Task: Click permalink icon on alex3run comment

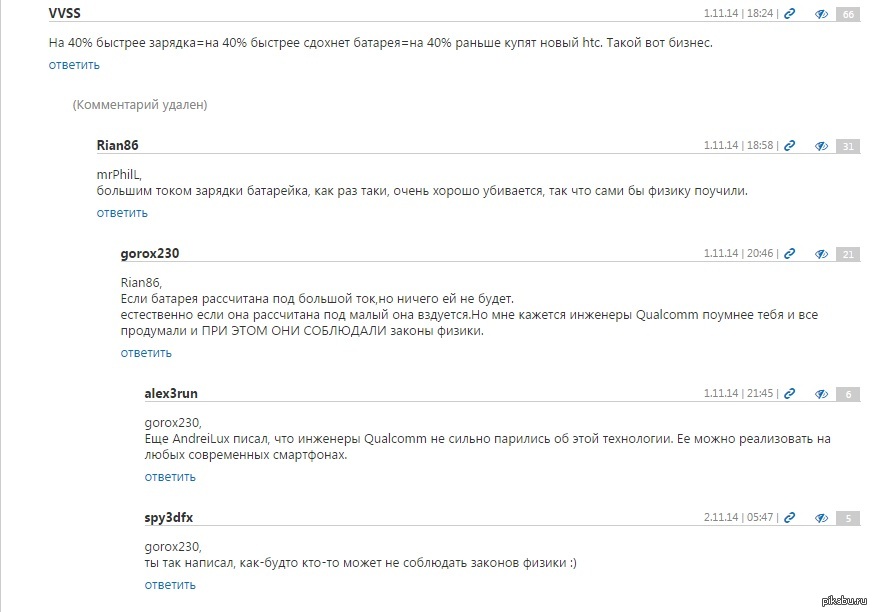Action: tap(790, 394)
